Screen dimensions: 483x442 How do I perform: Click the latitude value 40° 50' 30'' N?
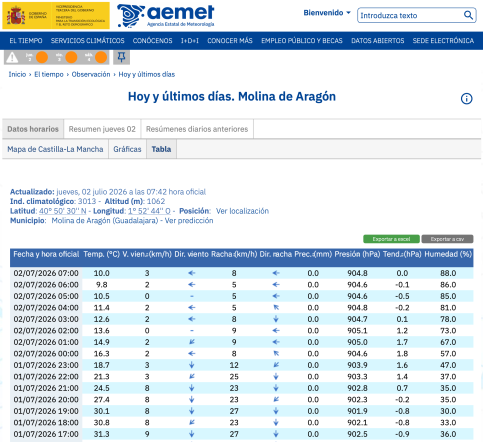(63, 211)
